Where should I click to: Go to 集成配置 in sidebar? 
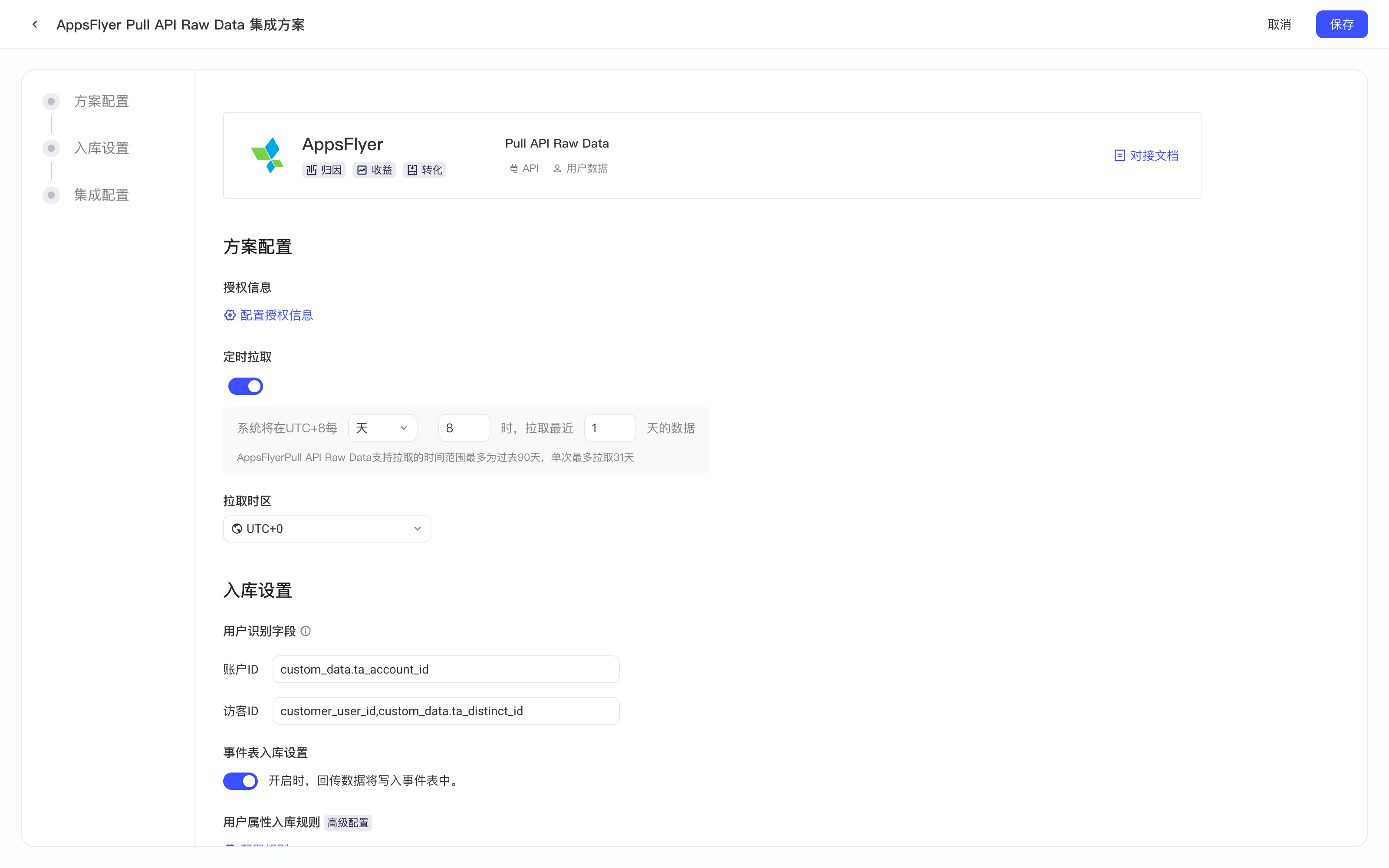tap(101, 195)
